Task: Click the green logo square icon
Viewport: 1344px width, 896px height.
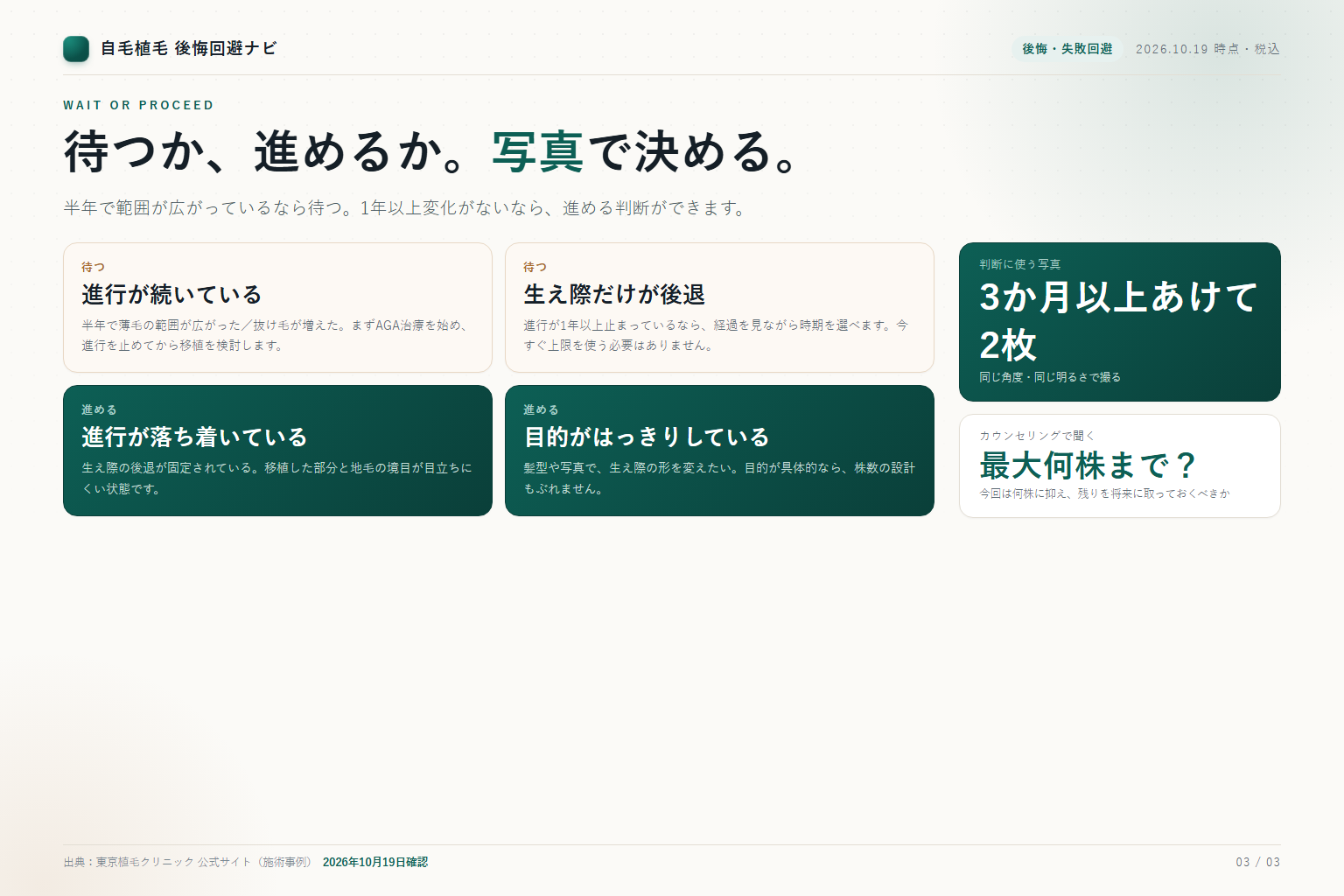Action: click(76, 49)
